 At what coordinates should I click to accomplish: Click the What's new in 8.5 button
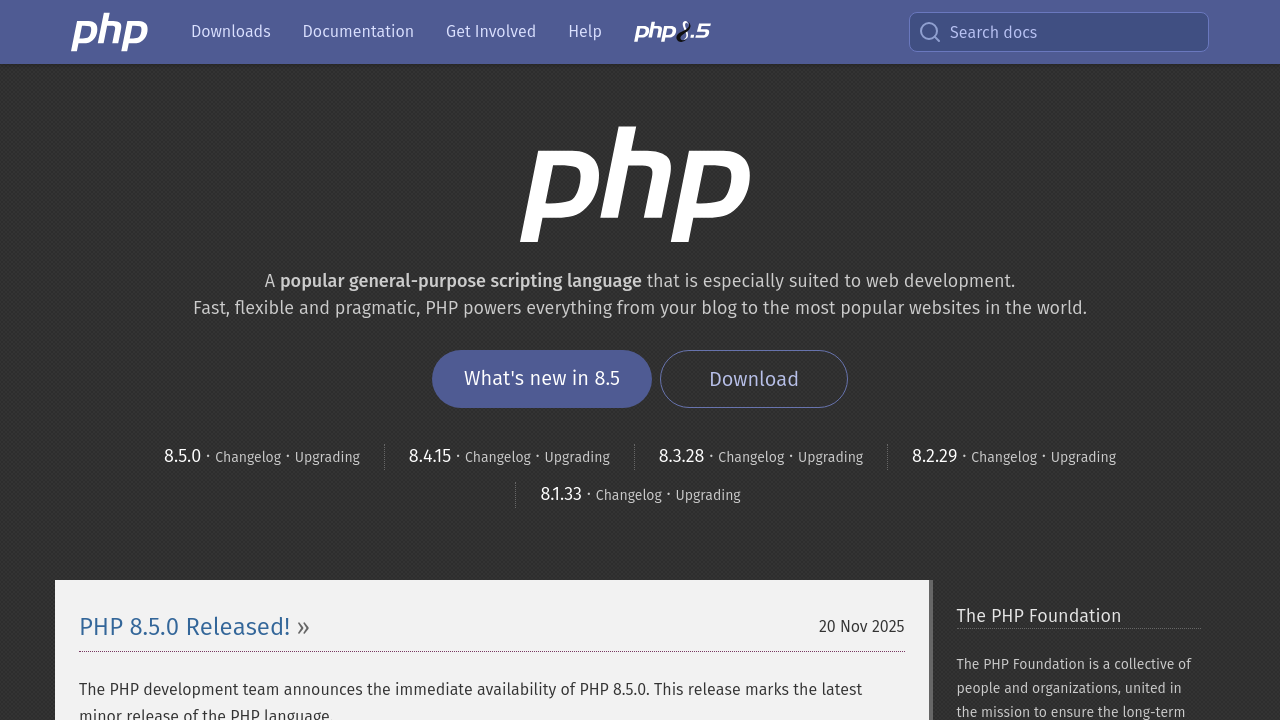tap(542, 378)
